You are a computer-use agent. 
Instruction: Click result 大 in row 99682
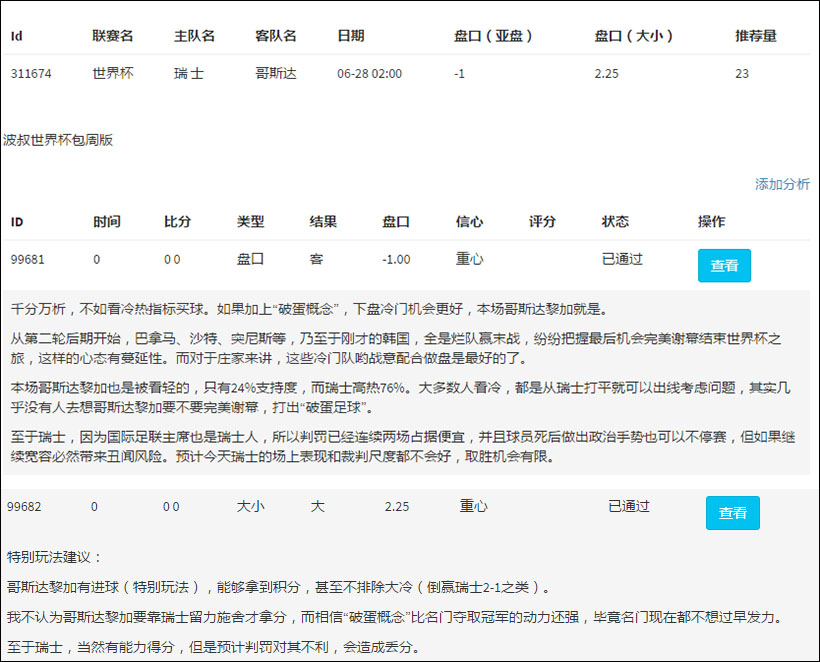317,506
